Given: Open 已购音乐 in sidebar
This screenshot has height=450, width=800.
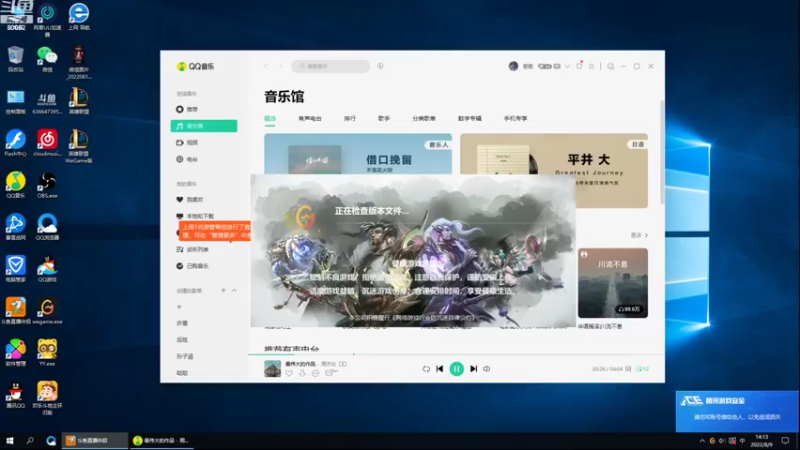Looking at the screenshot, I should 192,266.
